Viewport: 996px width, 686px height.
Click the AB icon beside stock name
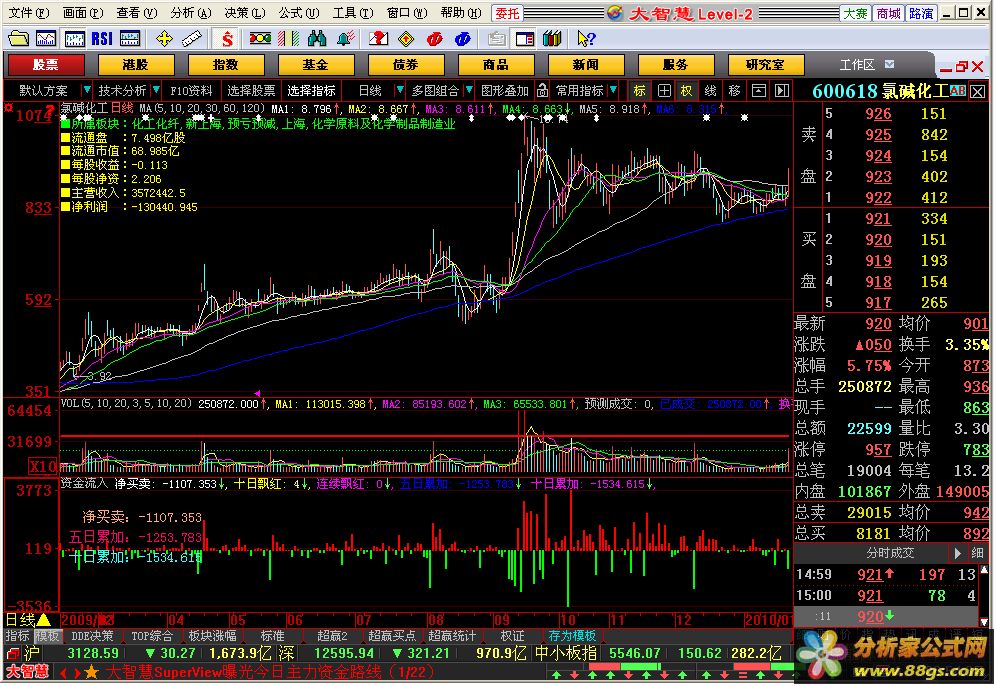(x=958, y=91)
